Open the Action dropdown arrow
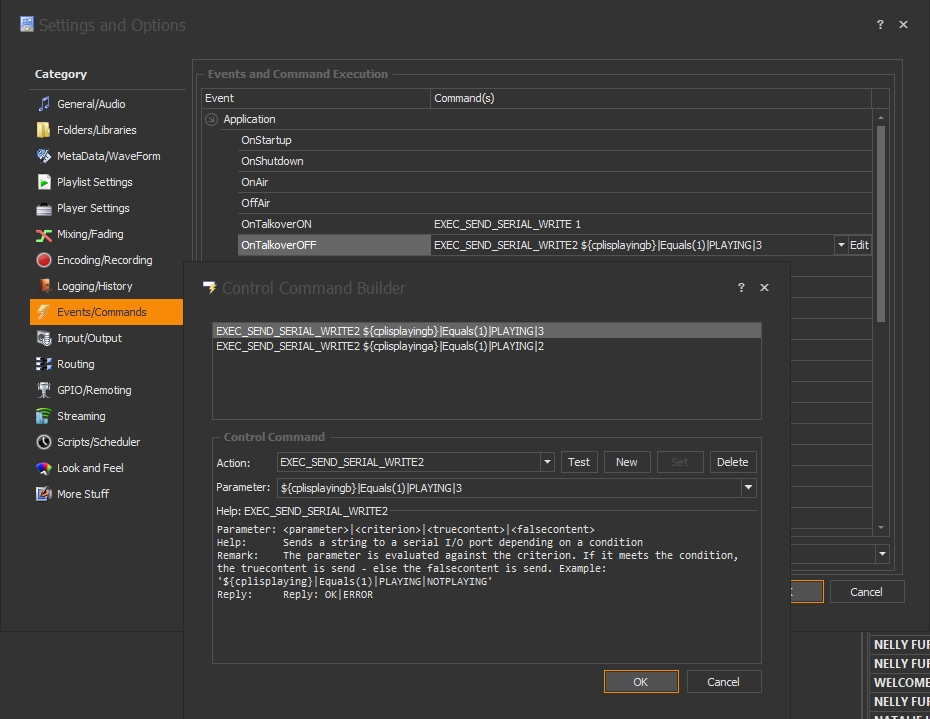 click(x=547, y=462)
